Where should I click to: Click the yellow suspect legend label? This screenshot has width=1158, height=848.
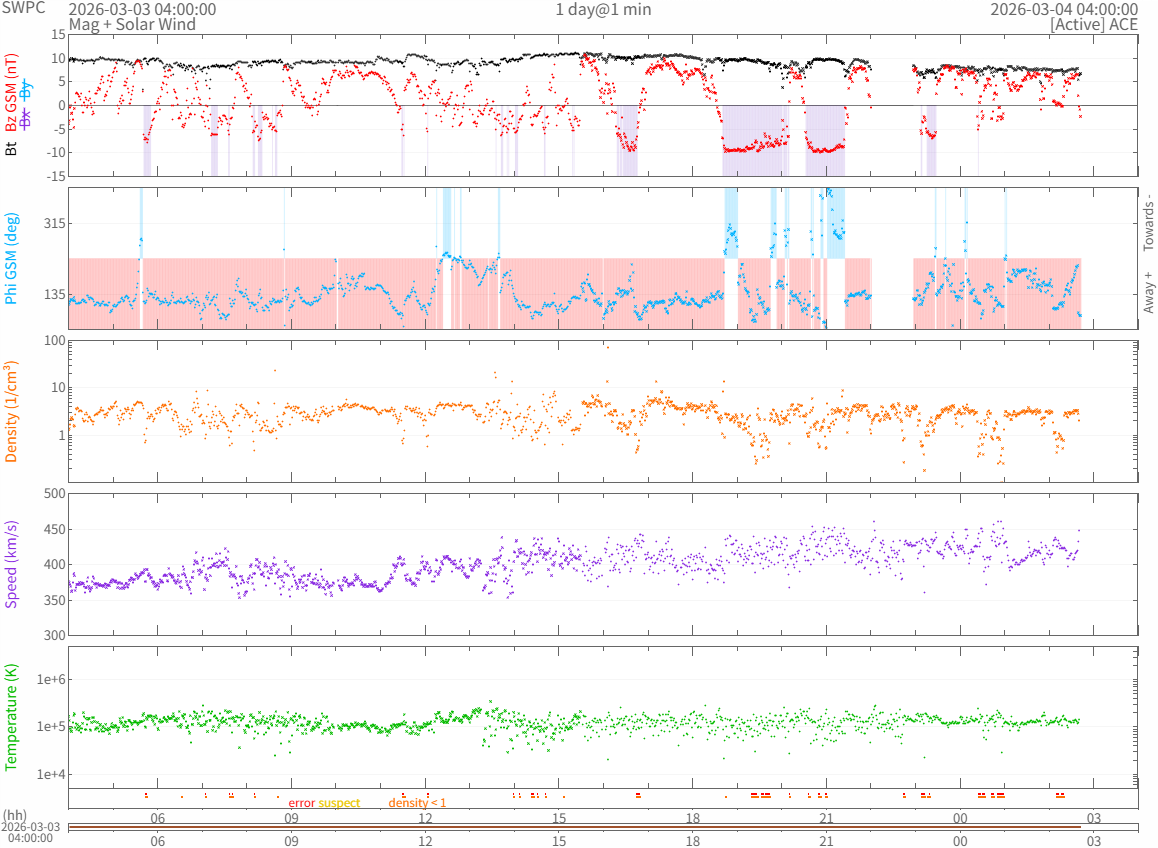(339, 803)
